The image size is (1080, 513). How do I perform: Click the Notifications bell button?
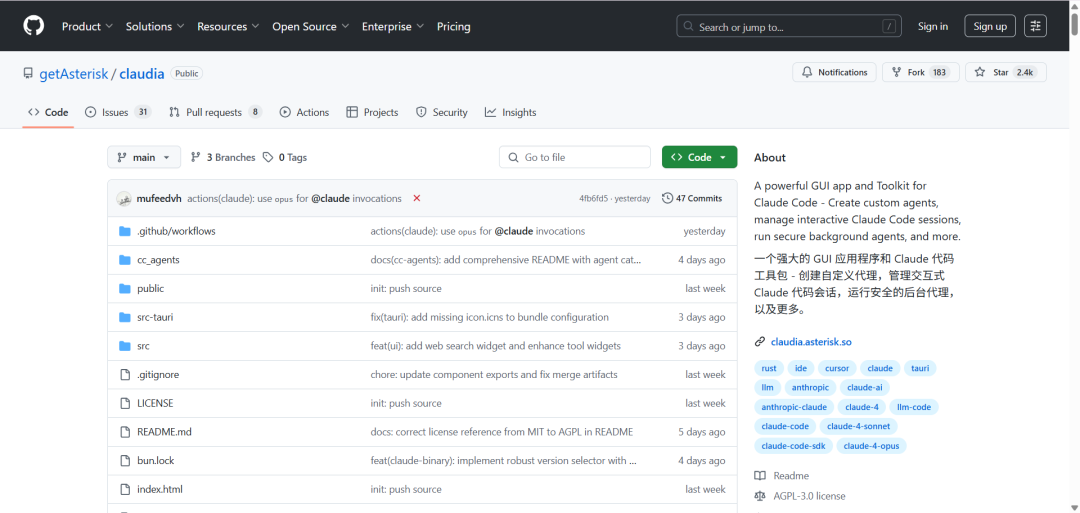pyautogui.click(x=834, y=72)
